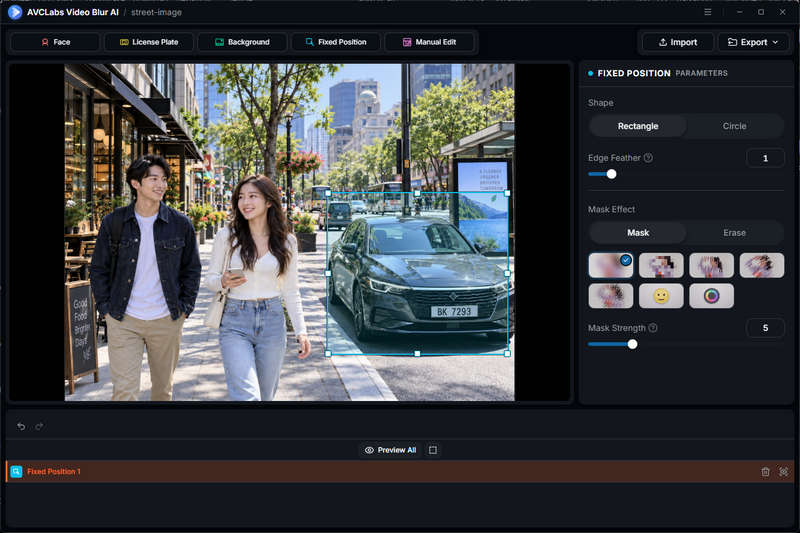Click the Preview All button
800x533 pixels.
390,450
